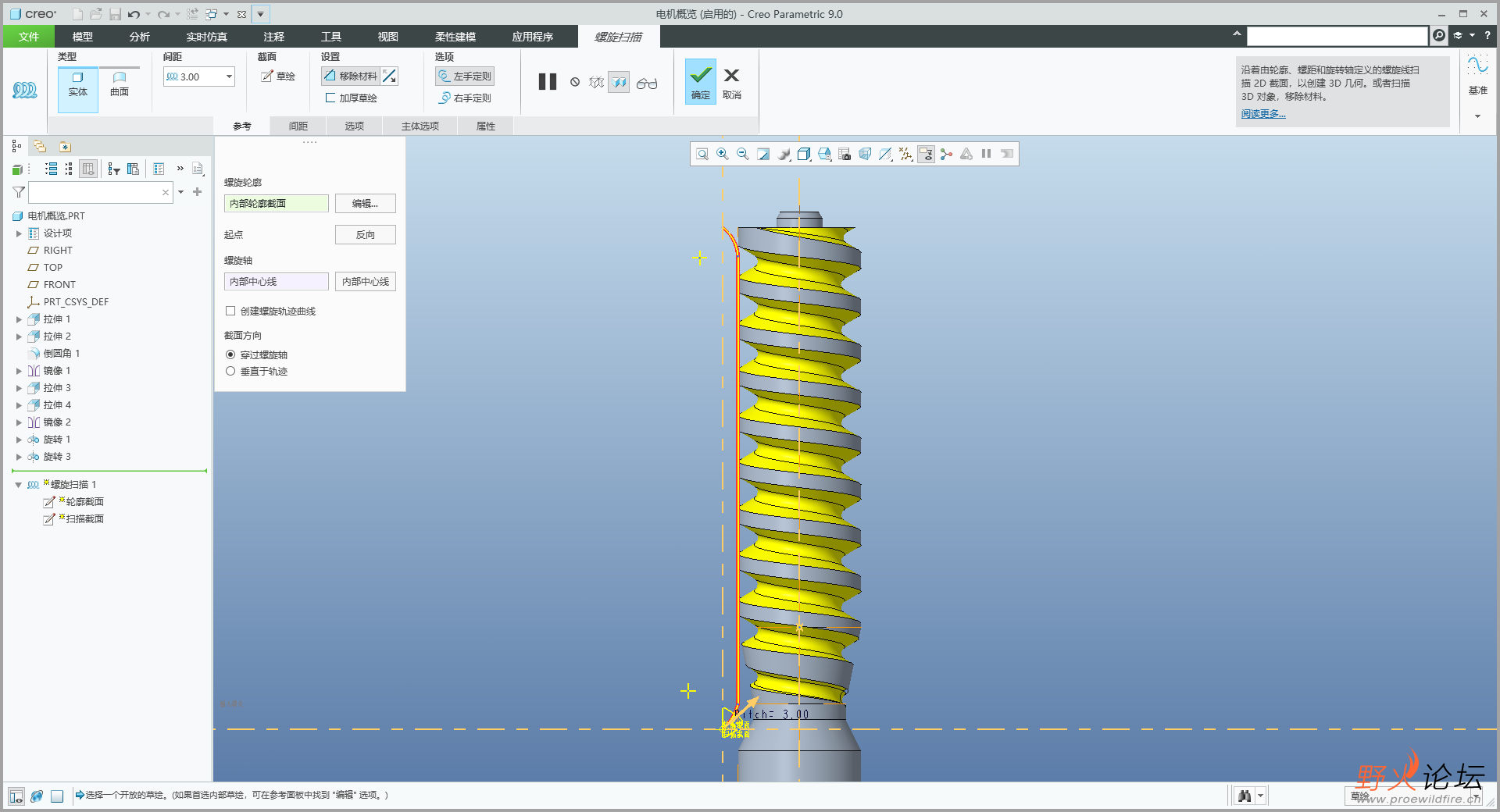Click the Verify glasses icon in dashboard
1500x812 pixels.
[647, 83]
